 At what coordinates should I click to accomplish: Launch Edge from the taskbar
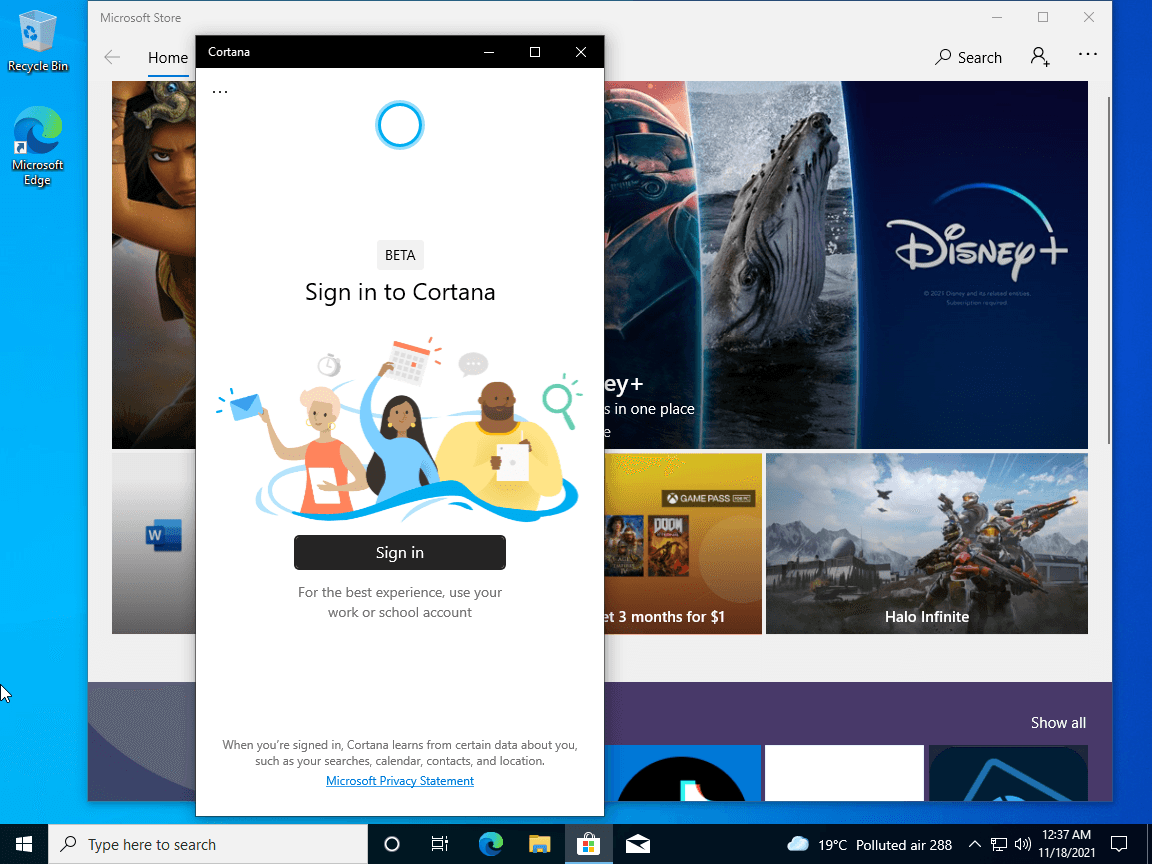[490, 844]
